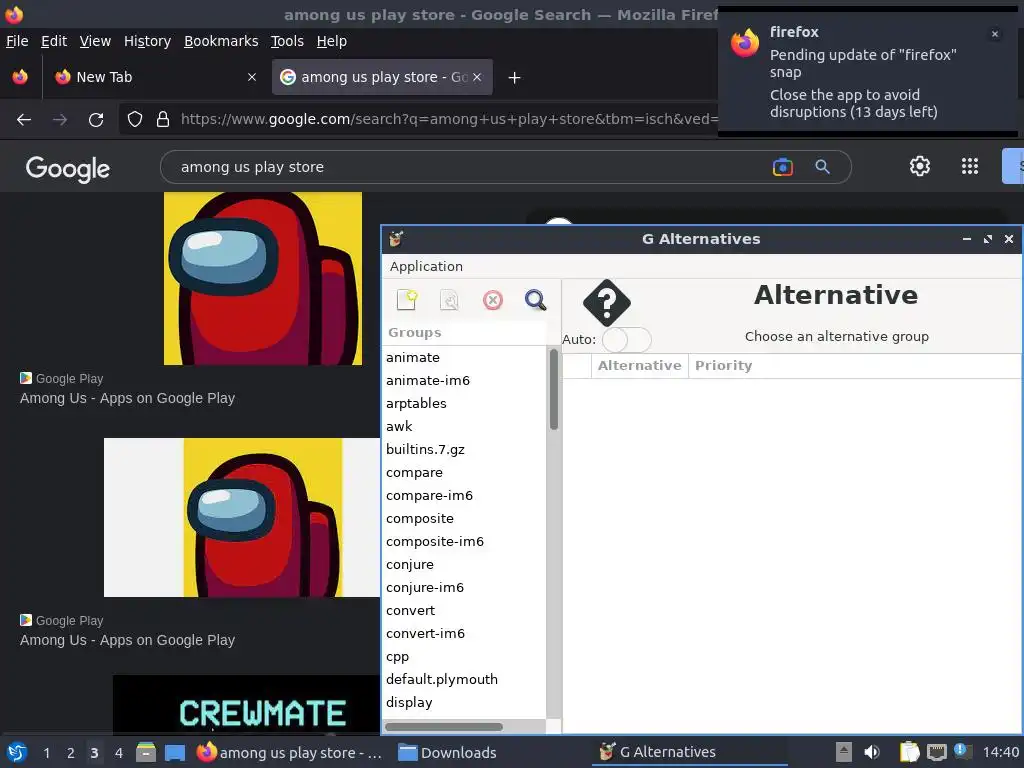Click the Alternative column header

point(639,366)
